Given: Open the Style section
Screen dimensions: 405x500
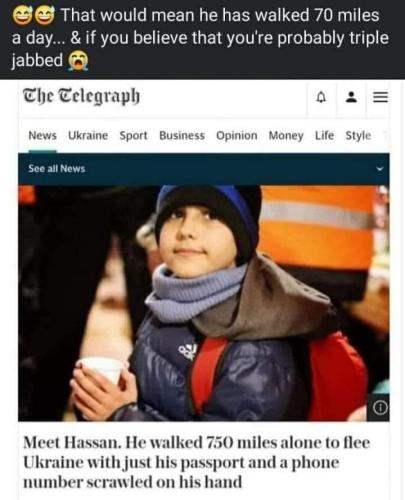Looking at the screenshot, I should [358, 136].
